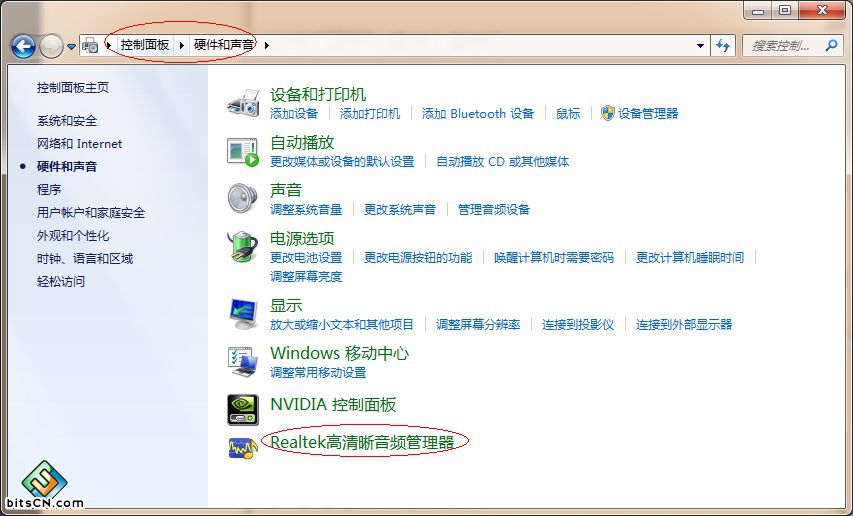Open Windows 移动中心 heading
The image size is (853, 516).
[339, 353]
